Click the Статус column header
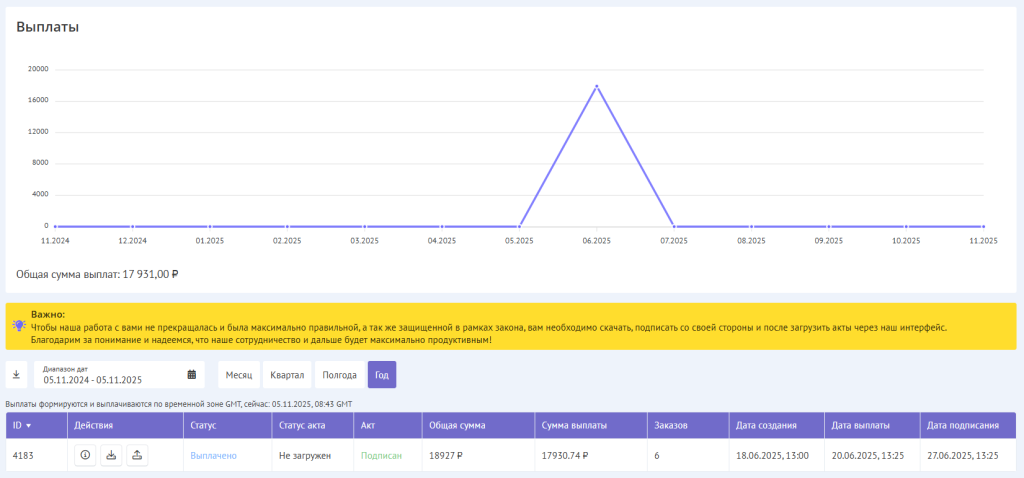Image resolution: width=1024 pixels, height=478 pixels. (x=202, y=425)
